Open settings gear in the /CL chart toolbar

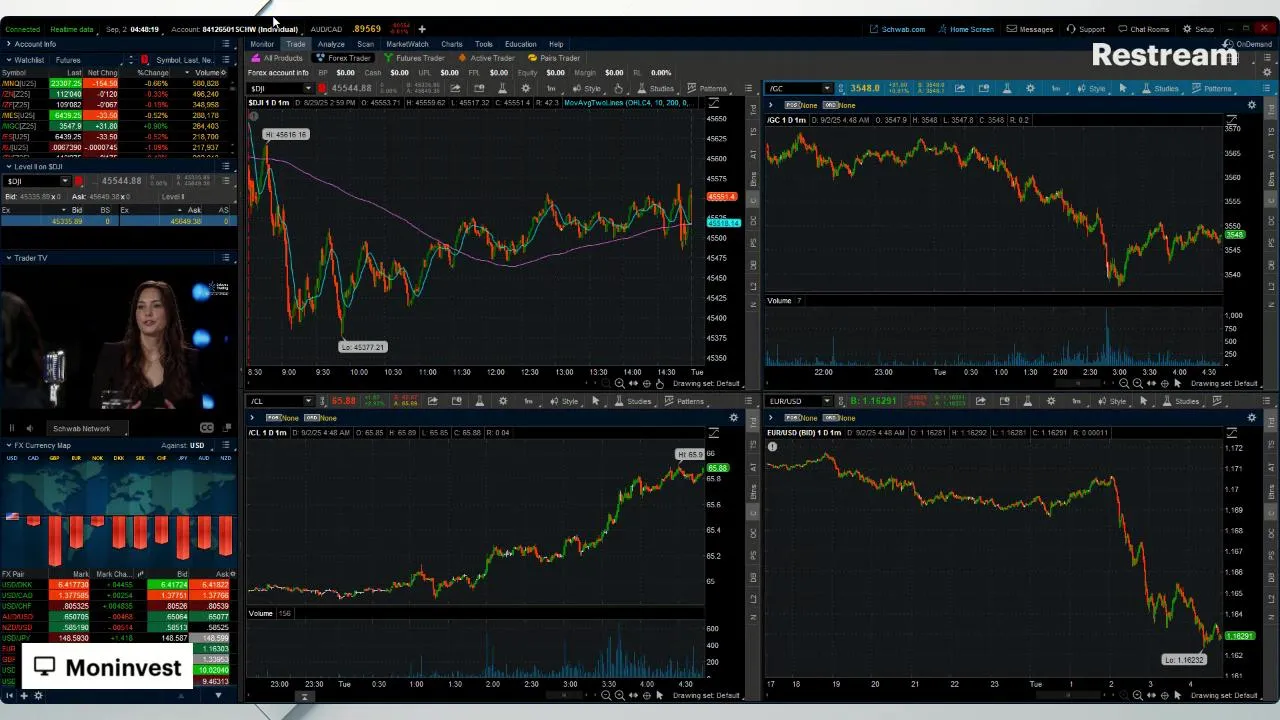coord(503,401)
